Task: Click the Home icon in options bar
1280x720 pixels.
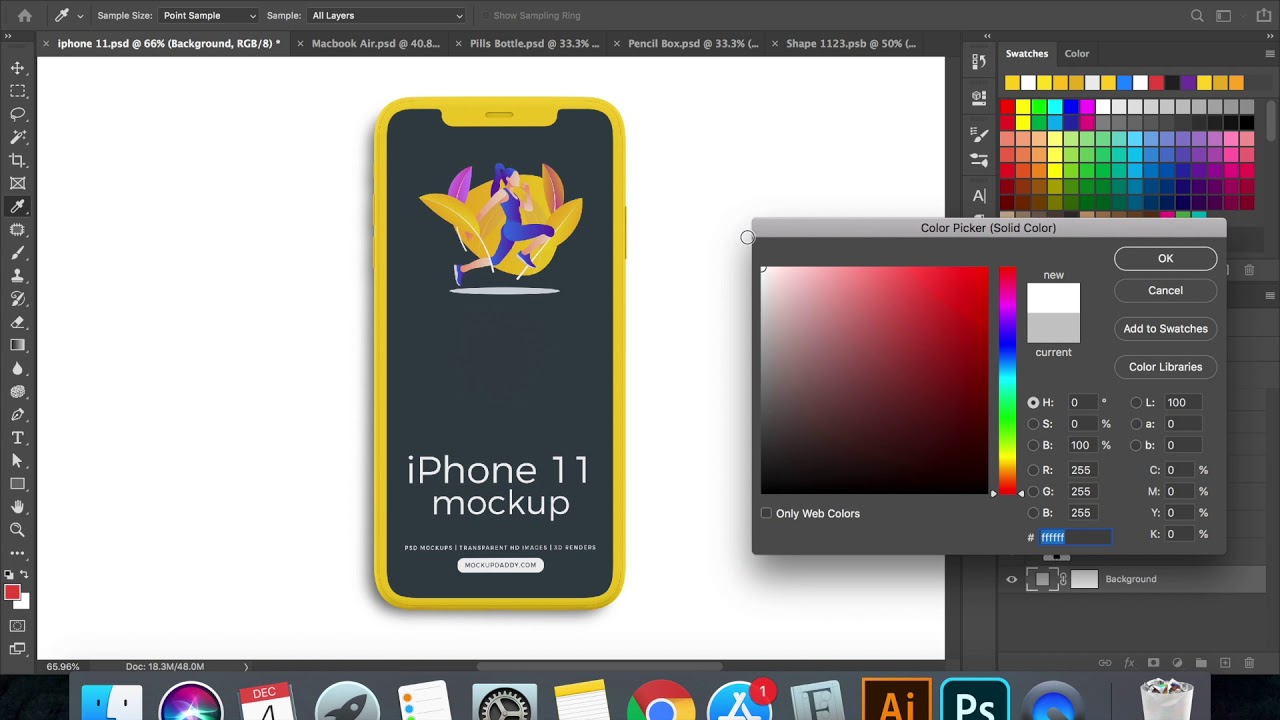Action: point(24,16)
